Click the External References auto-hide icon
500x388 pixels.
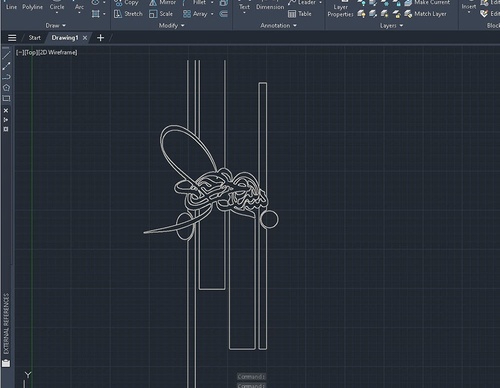6,120
